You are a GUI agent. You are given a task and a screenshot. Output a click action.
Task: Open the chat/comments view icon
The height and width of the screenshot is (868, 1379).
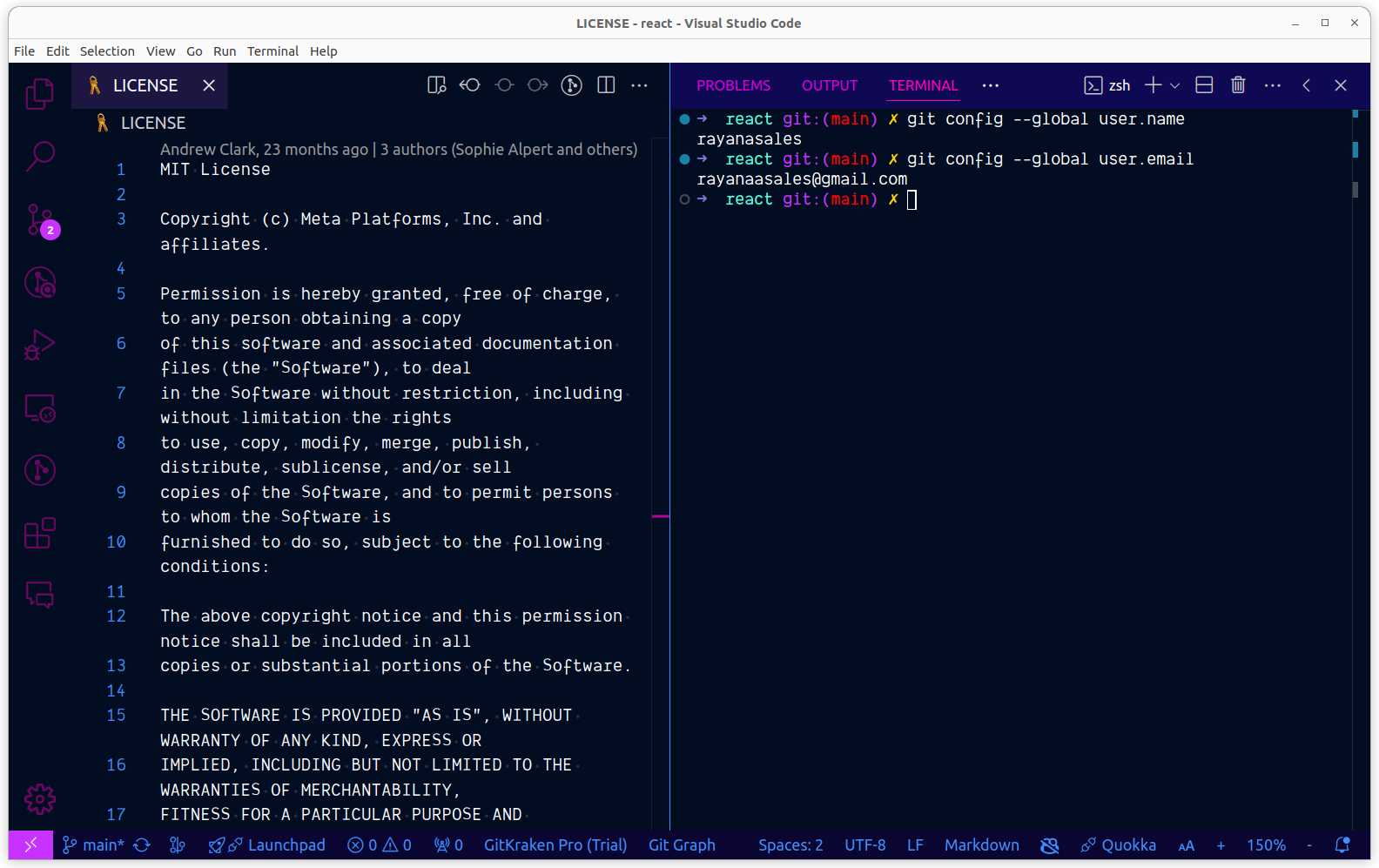coord(39,595)
